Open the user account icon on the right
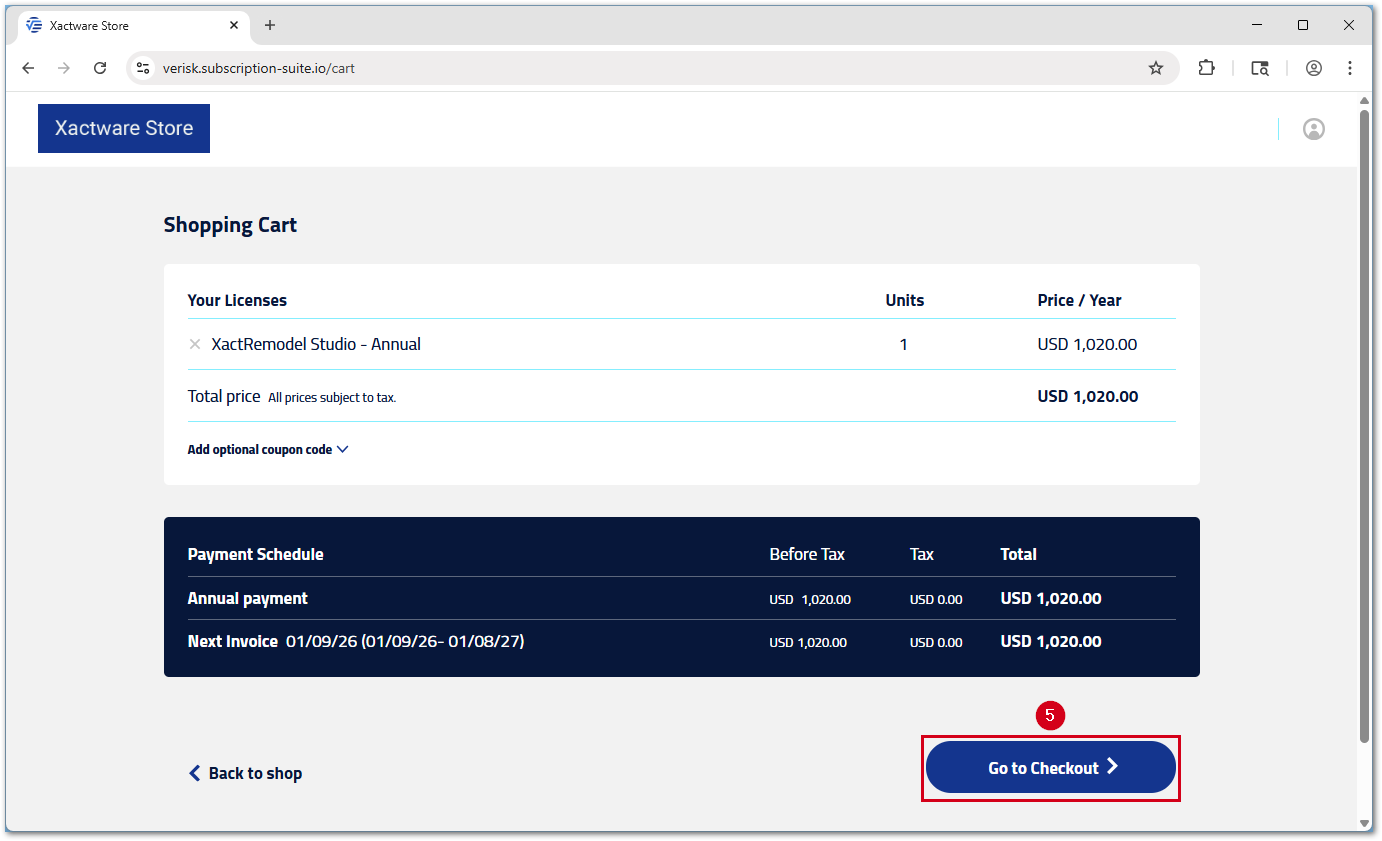Viewport: 1382px width, 841px height. (1314, 128)
